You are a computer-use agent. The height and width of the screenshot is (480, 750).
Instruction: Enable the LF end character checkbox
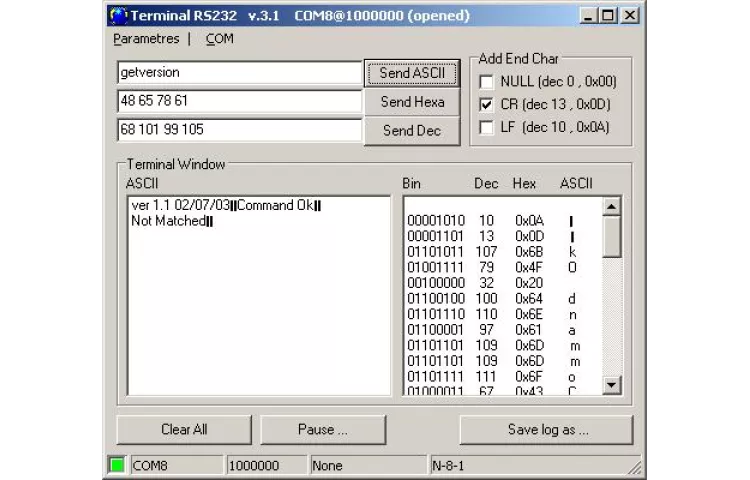[487, 127]
